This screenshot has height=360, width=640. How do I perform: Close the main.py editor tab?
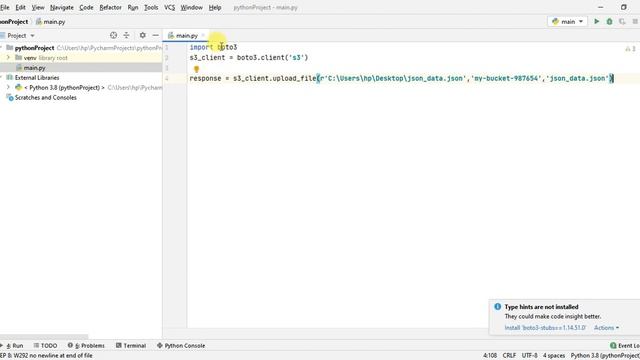pos(203,36)
